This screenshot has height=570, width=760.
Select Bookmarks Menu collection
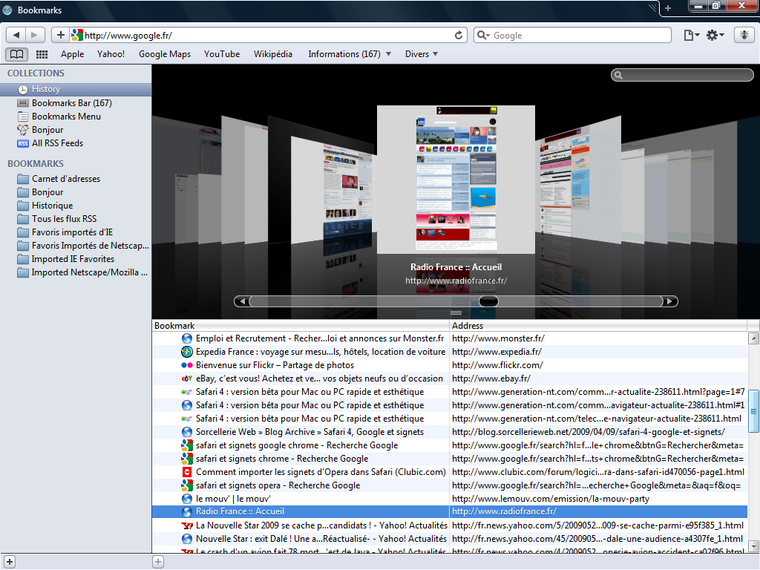coord(76,116)
